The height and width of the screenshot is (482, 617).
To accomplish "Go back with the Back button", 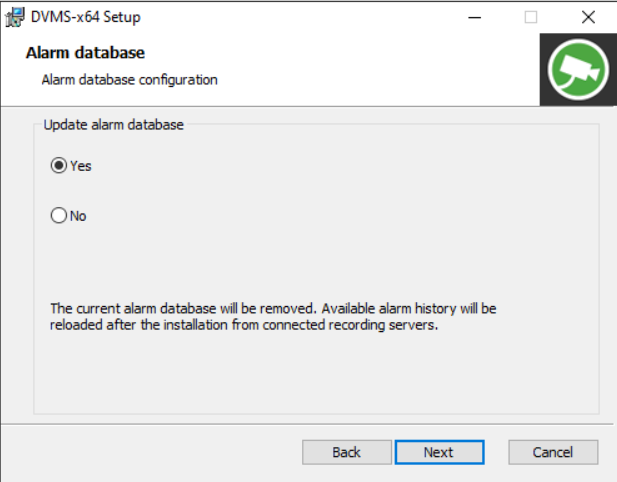I will tap(346, 452).
